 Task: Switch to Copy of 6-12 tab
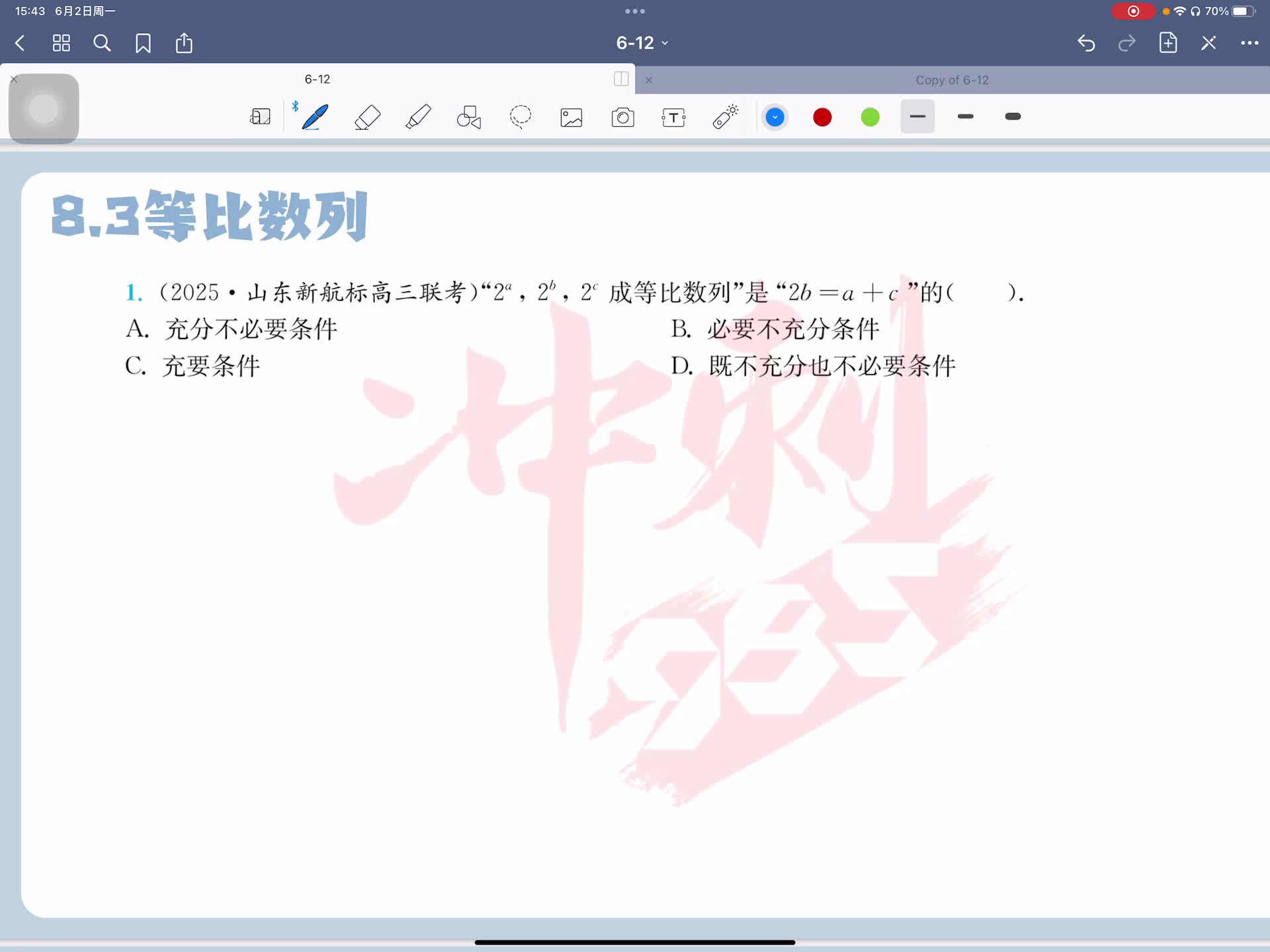coord(951,80)
